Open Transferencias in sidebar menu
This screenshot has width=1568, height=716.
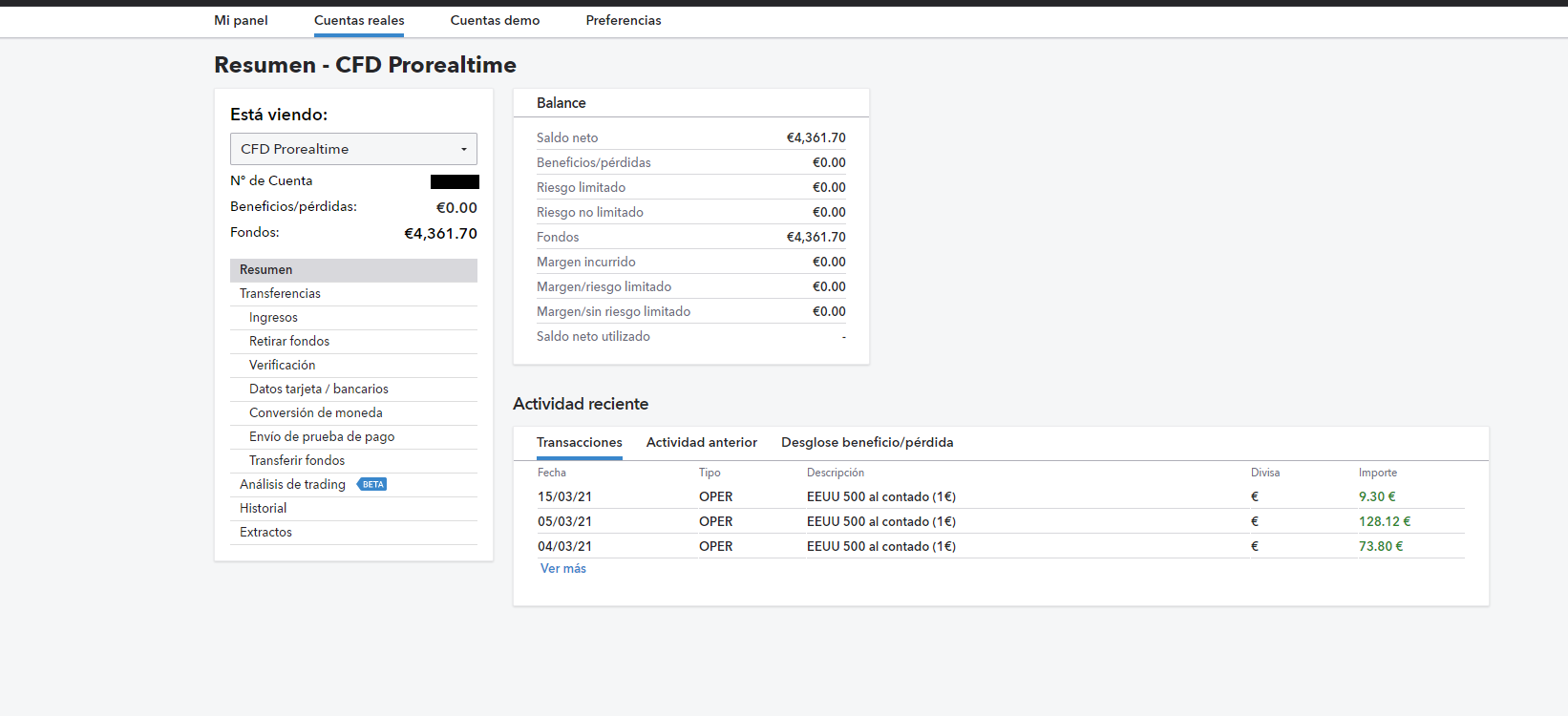[280, 294]
